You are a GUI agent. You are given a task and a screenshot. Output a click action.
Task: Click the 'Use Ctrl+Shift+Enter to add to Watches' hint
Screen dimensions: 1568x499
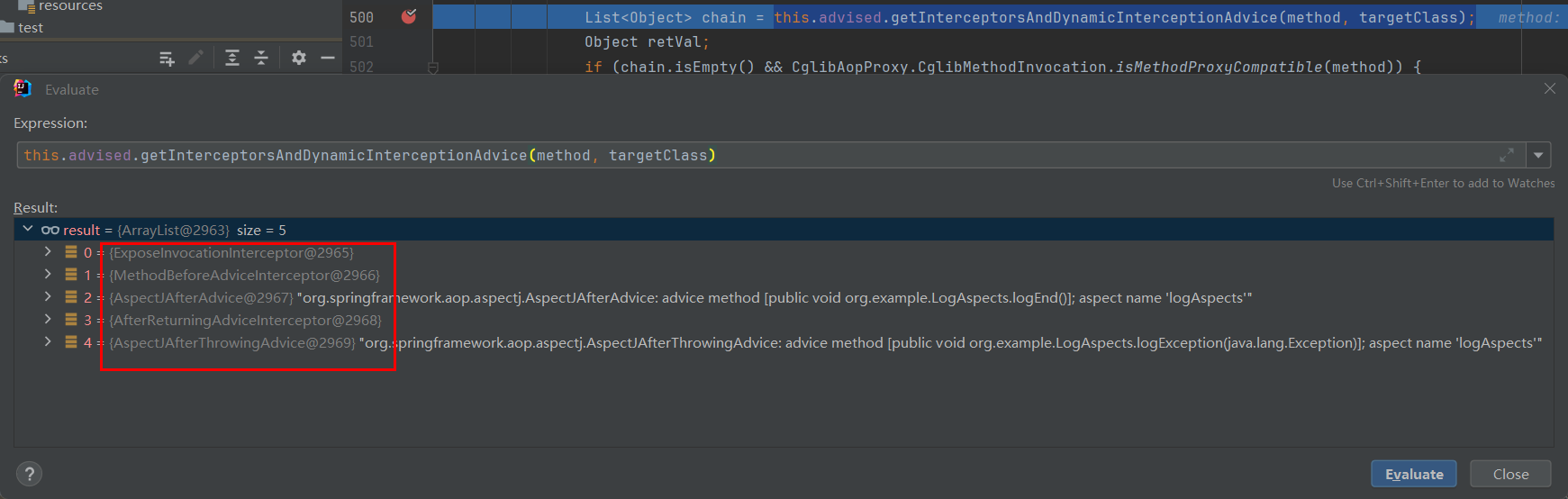1443,183
